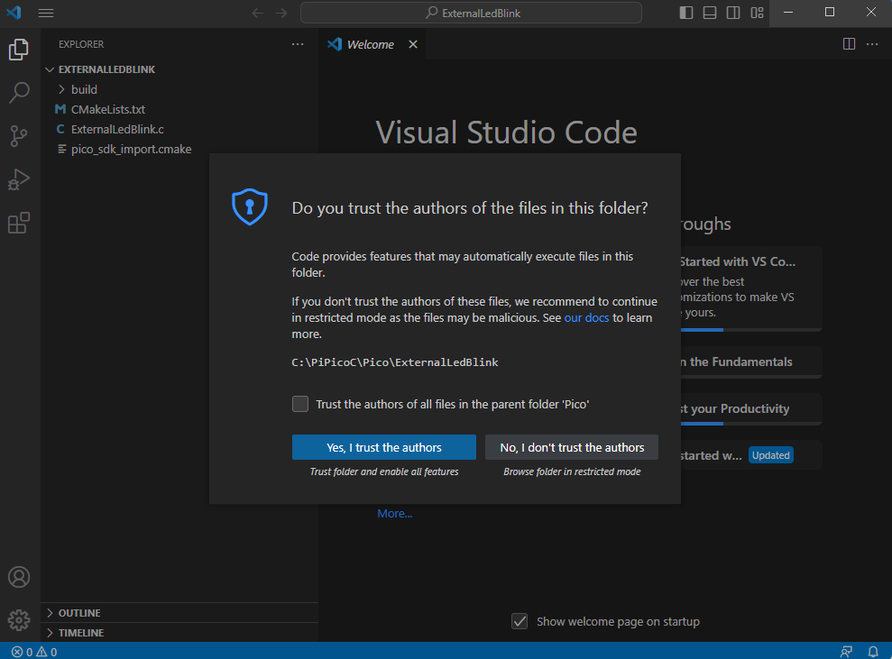The width and height of the screenshot is (892, 659).
Task: Open 'Started with VS Co...' walkthrough card
Action: (751, 289)
